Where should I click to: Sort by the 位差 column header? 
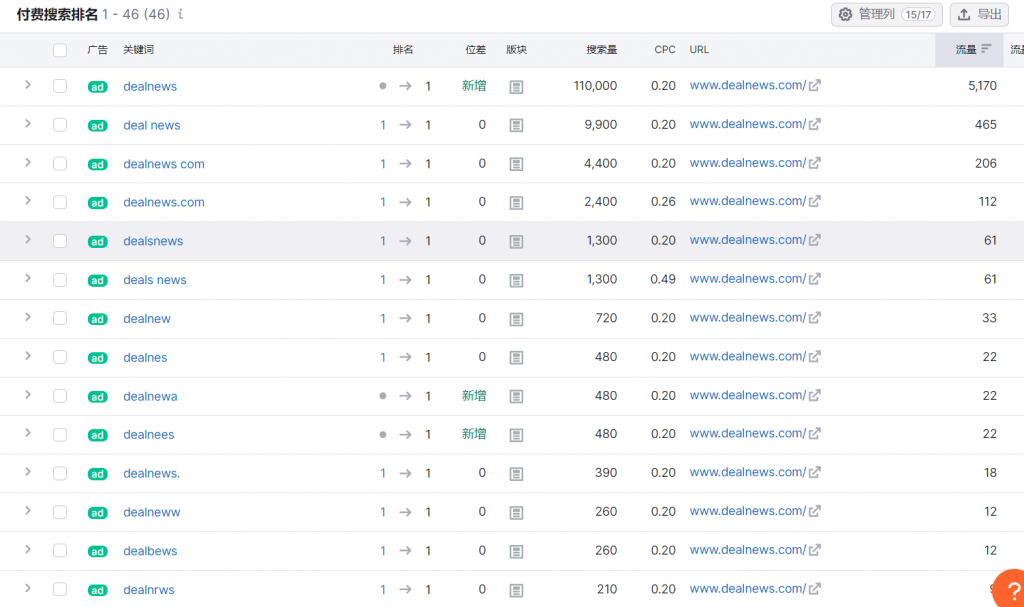pos(475,50)
